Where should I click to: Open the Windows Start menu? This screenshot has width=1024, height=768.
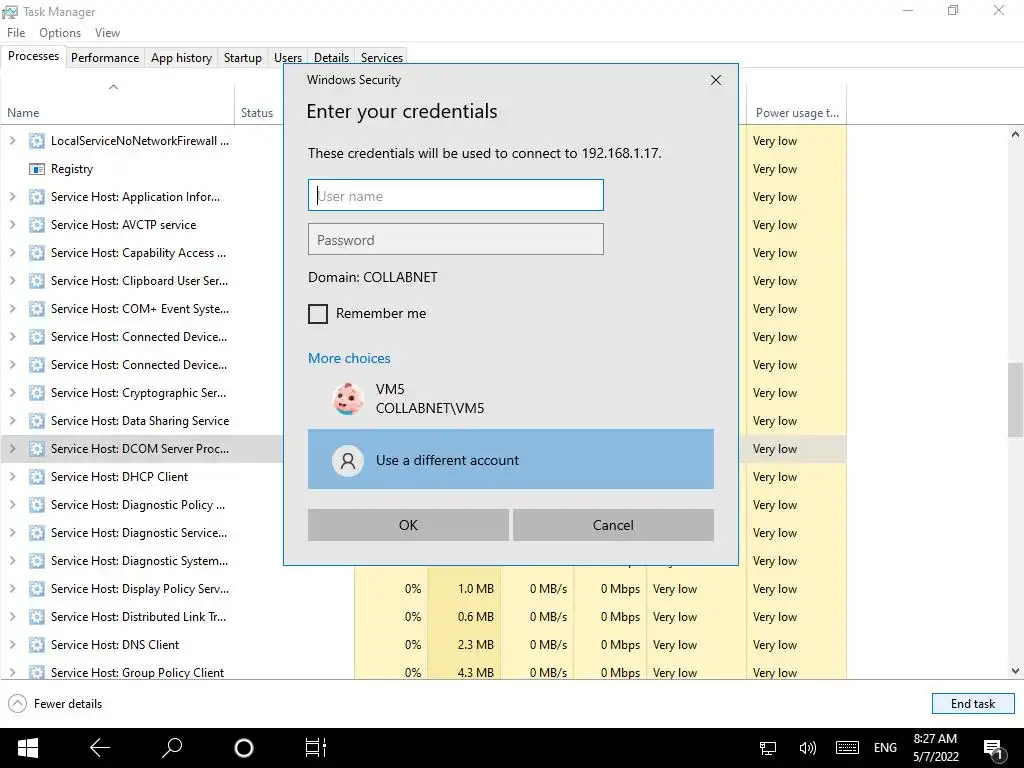tap(27, 748)
